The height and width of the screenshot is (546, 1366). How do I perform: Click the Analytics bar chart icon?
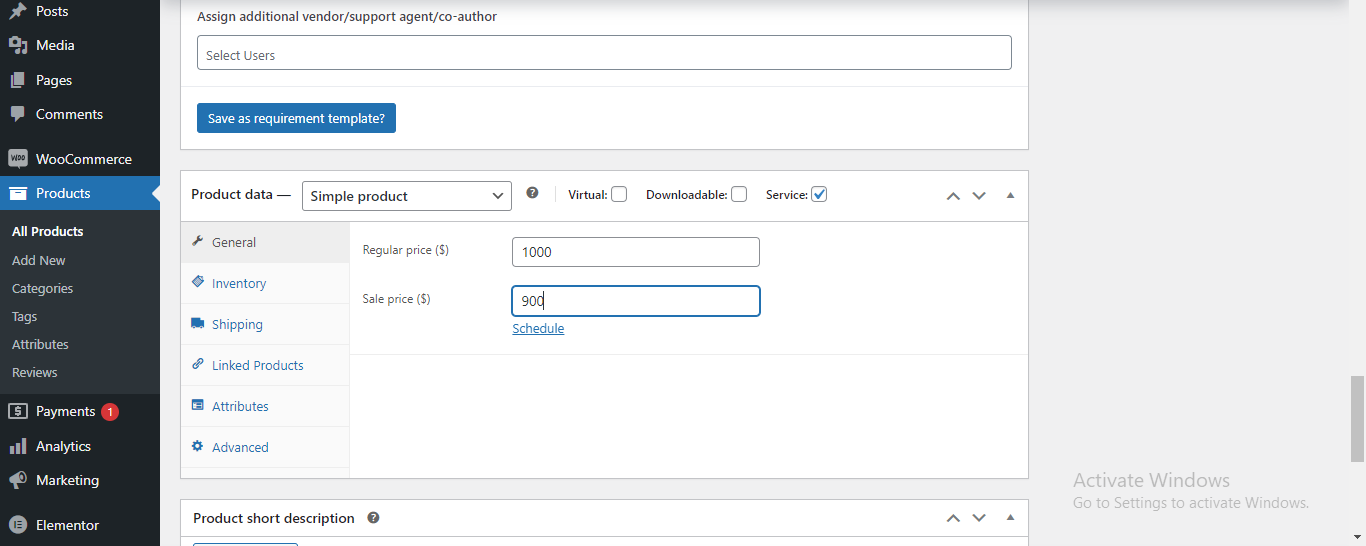point(17,446)
